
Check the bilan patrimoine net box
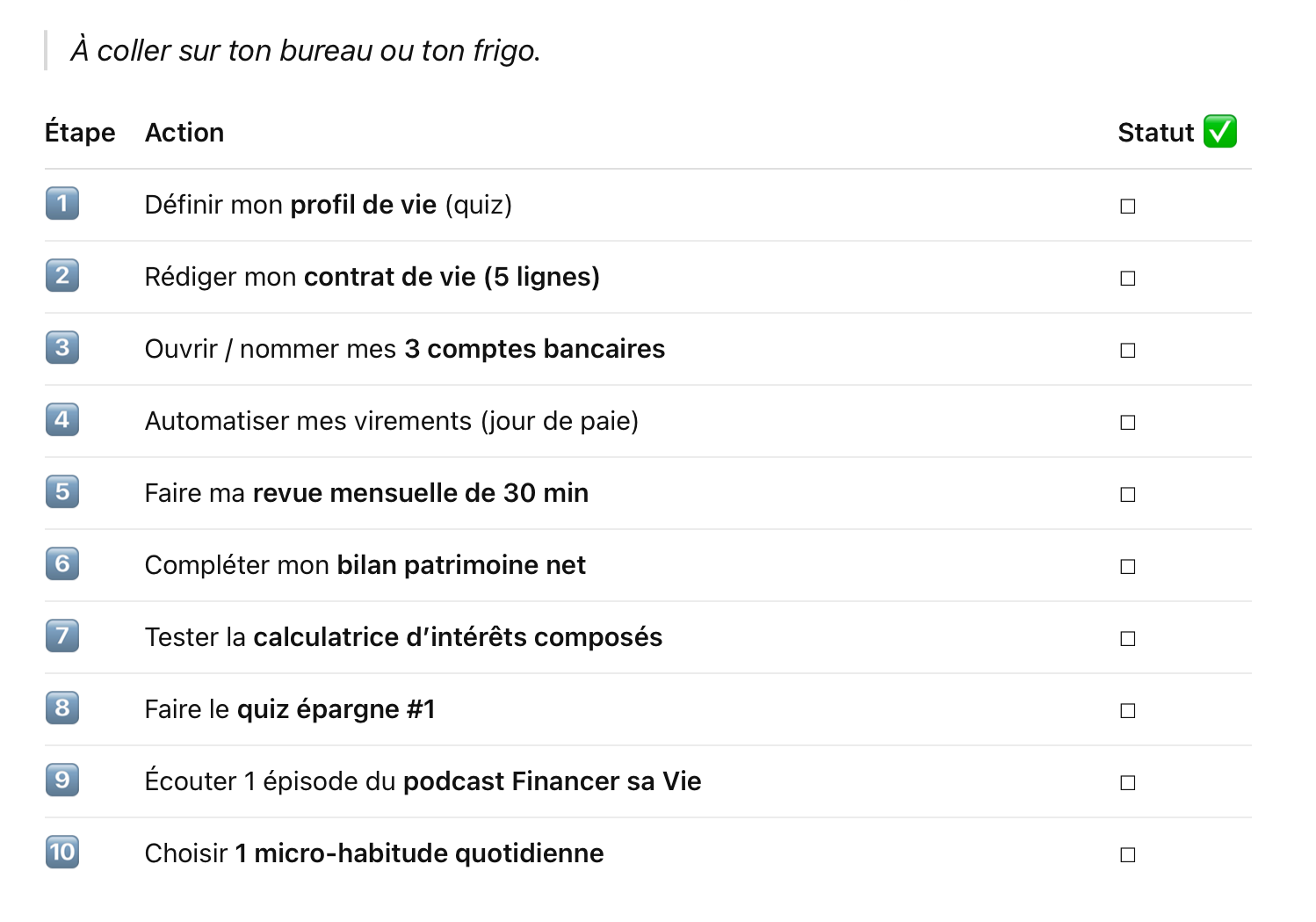pos(1128,567)
